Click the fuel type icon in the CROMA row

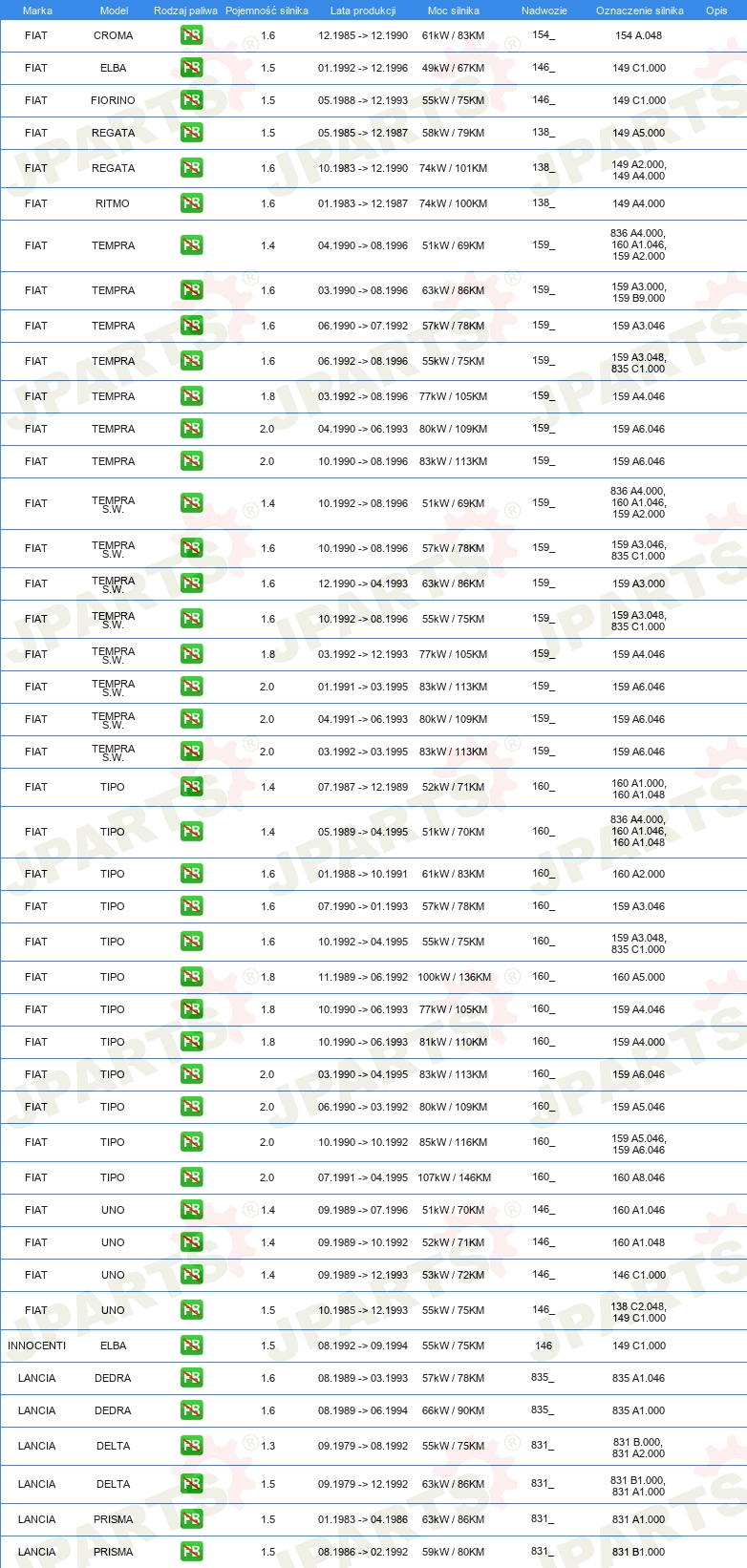(x=192, y=35)
